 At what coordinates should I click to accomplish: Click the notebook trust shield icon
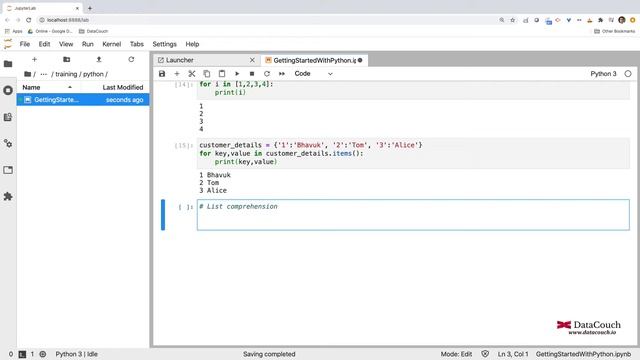click(485, 354)
